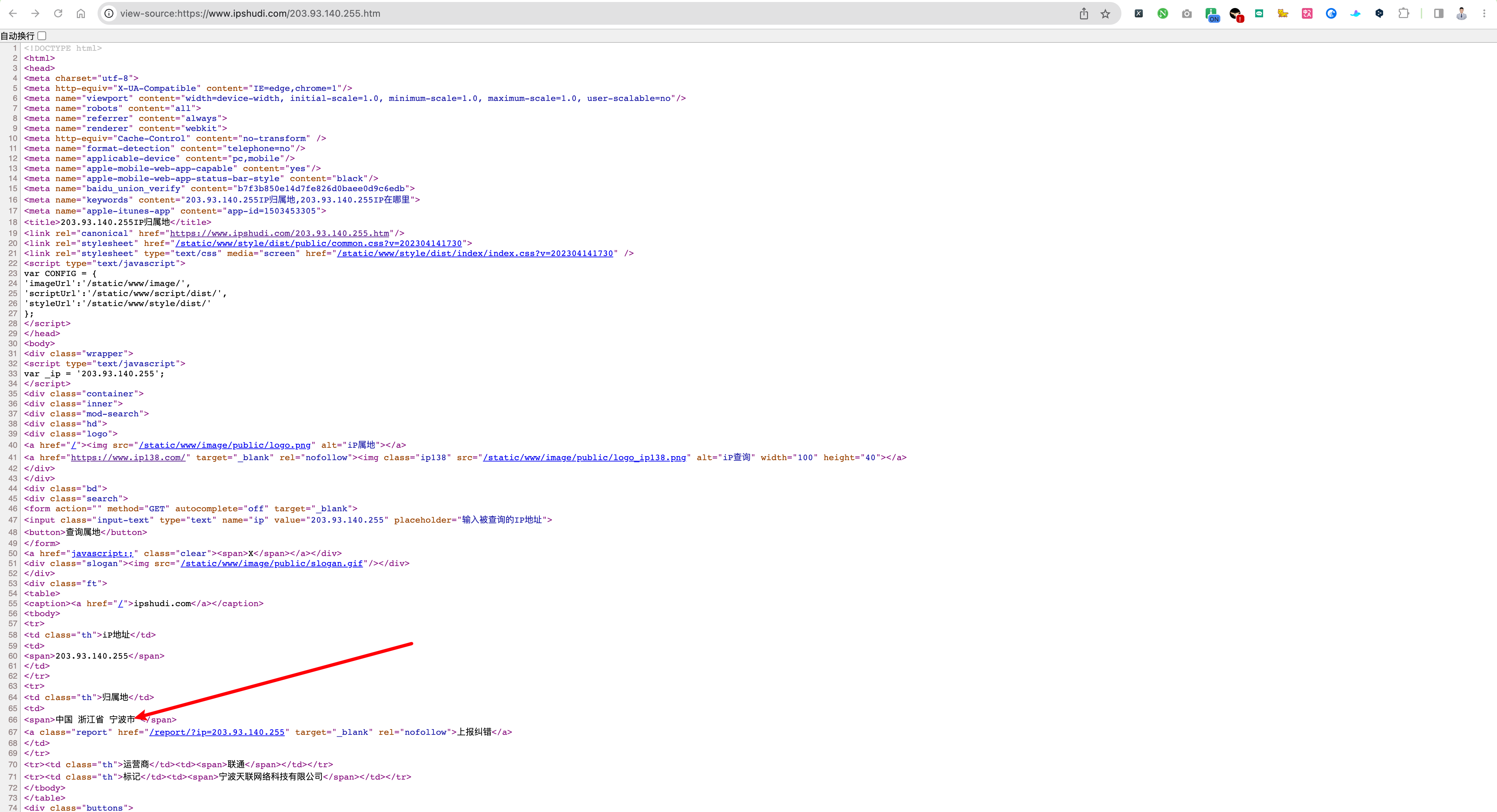Click the baidu_union_verify meta content value
Viewport: 1497px width, 812px height.
pyautogui.click(x=321, y=188)
